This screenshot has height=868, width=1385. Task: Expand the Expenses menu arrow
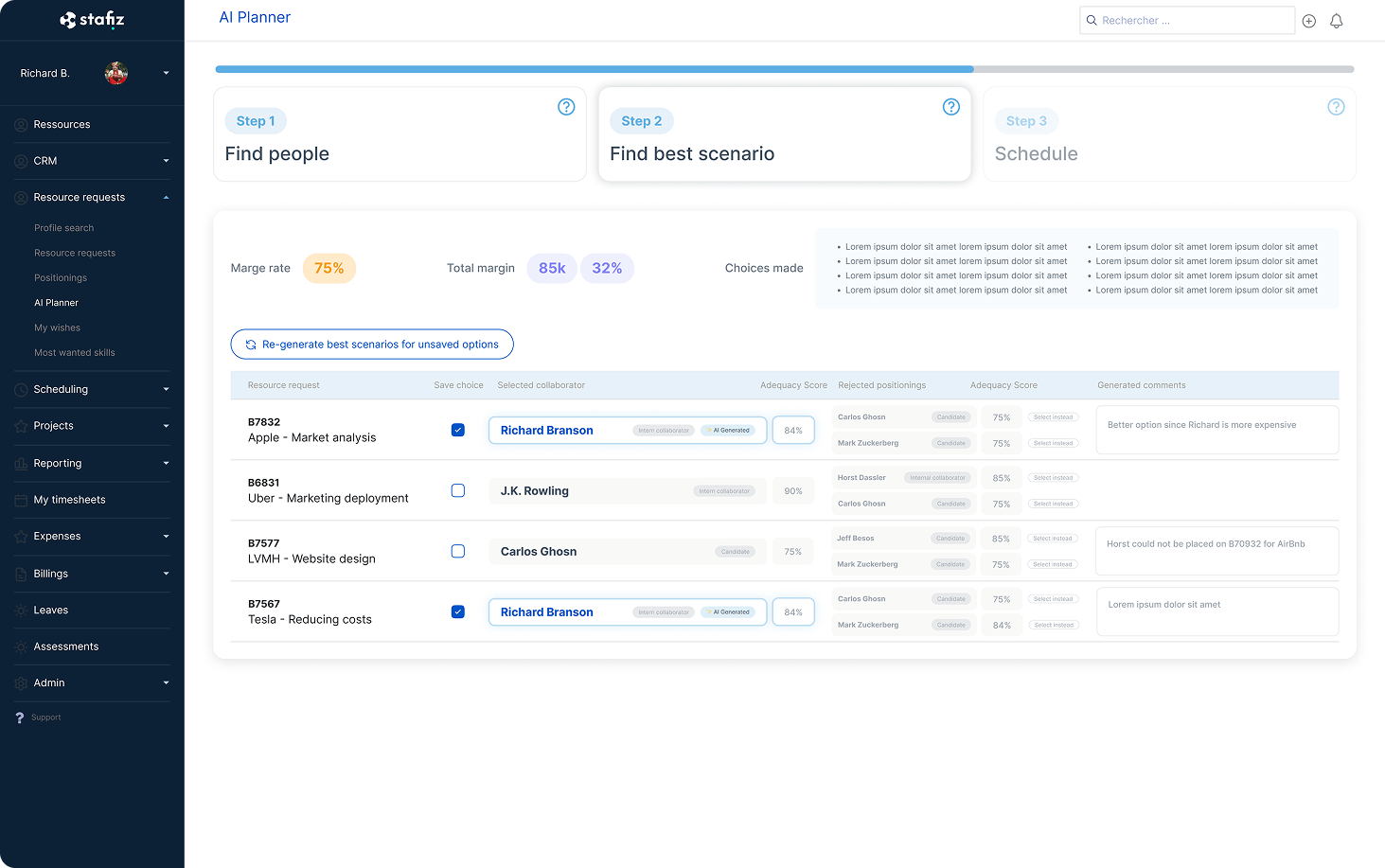(x=166, y=537)
